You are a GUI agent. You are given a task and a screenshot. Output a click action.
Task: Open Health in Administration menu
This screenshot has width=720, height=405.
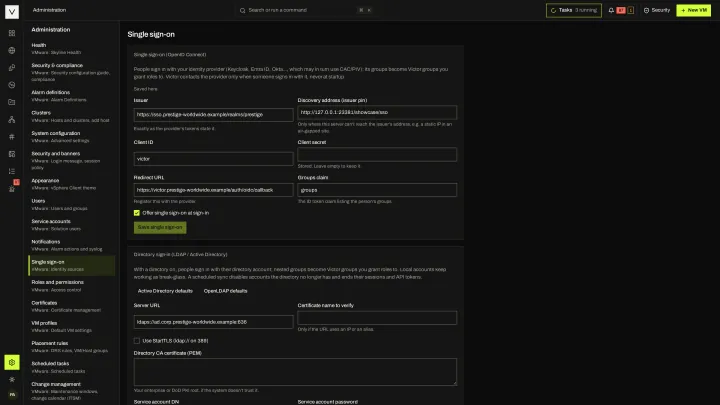72,49
